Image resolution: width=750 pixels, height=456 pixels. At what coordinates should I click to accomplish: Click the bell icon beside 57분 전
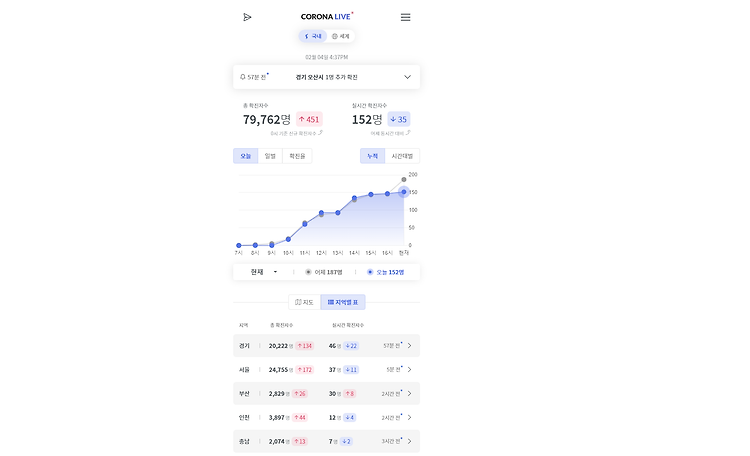(243, 77)
